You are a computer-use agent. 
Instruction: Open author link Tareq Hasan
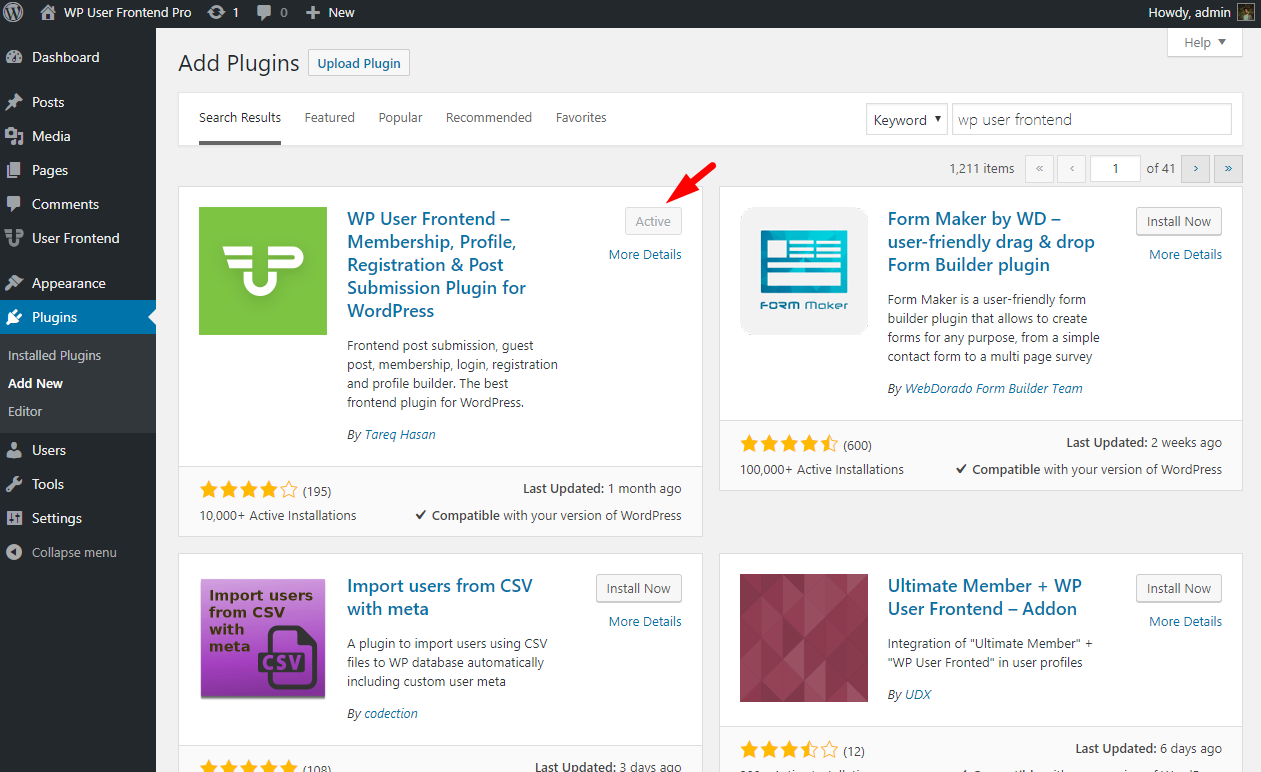pos(399,434)
